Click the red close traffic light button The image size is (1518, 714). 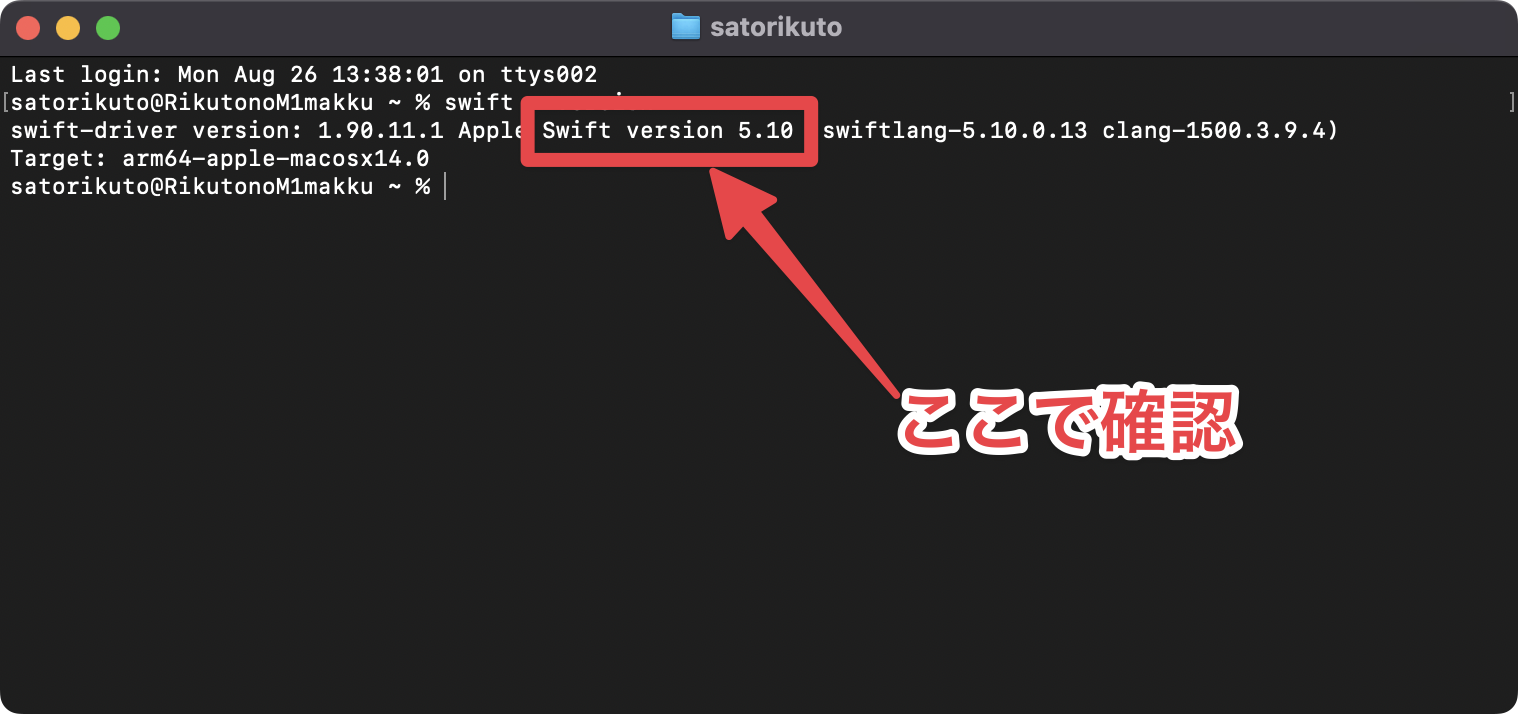point(28,27)
